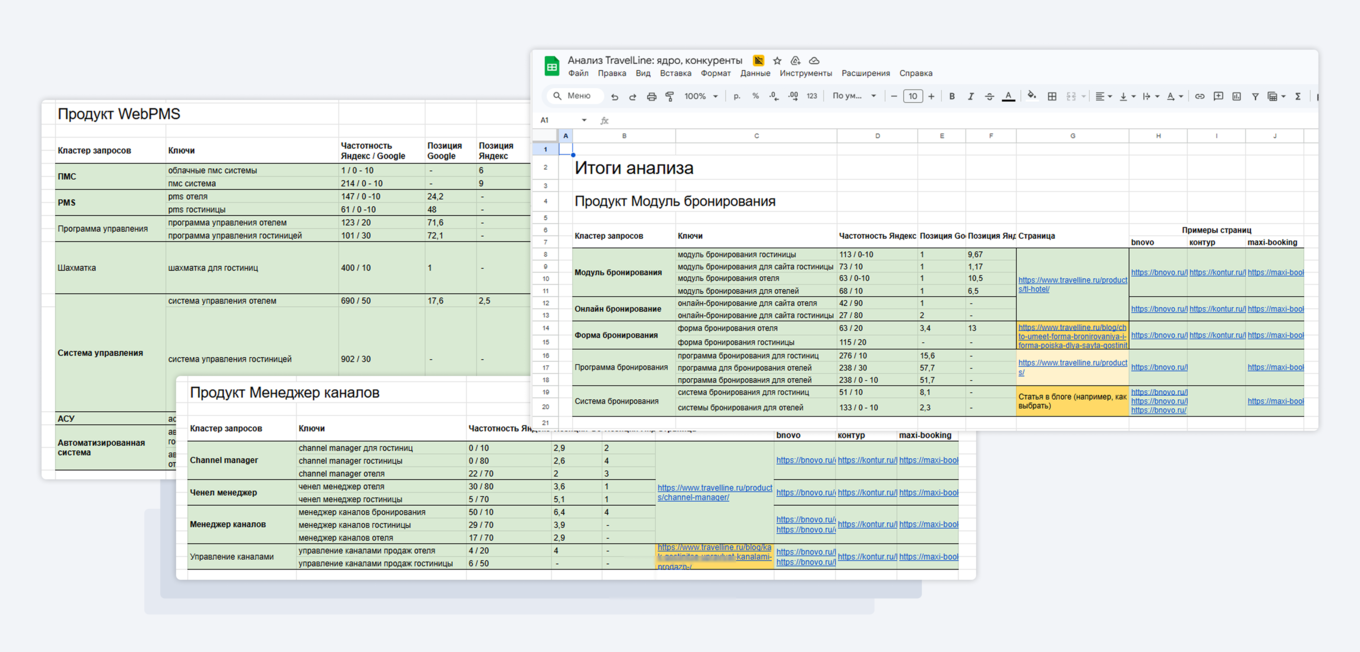Open the orange blog link in 'Форма бронирования' row
Screen dimensions: 1360x652
[1072, 336]
